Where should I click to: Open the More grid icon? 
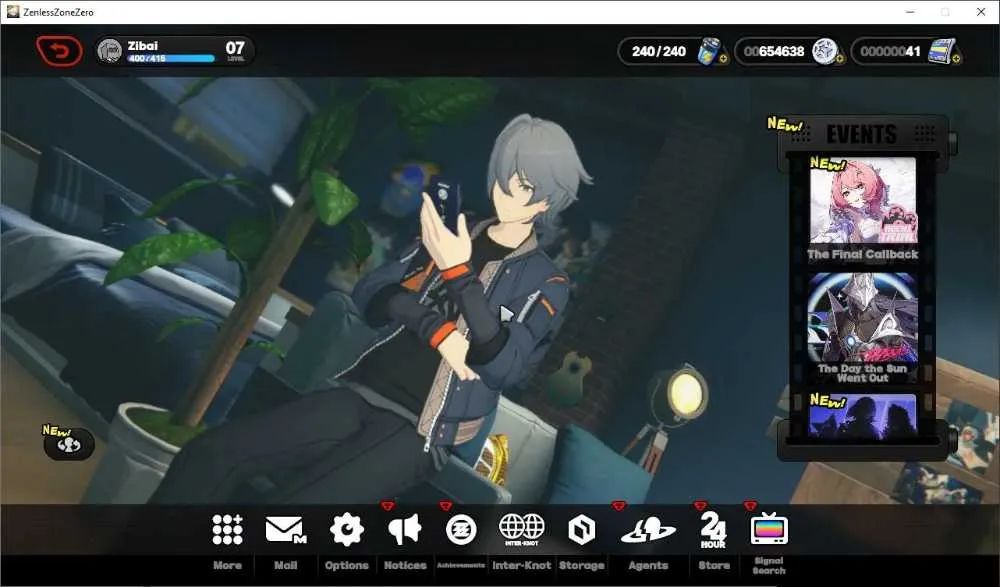(227, 530)
